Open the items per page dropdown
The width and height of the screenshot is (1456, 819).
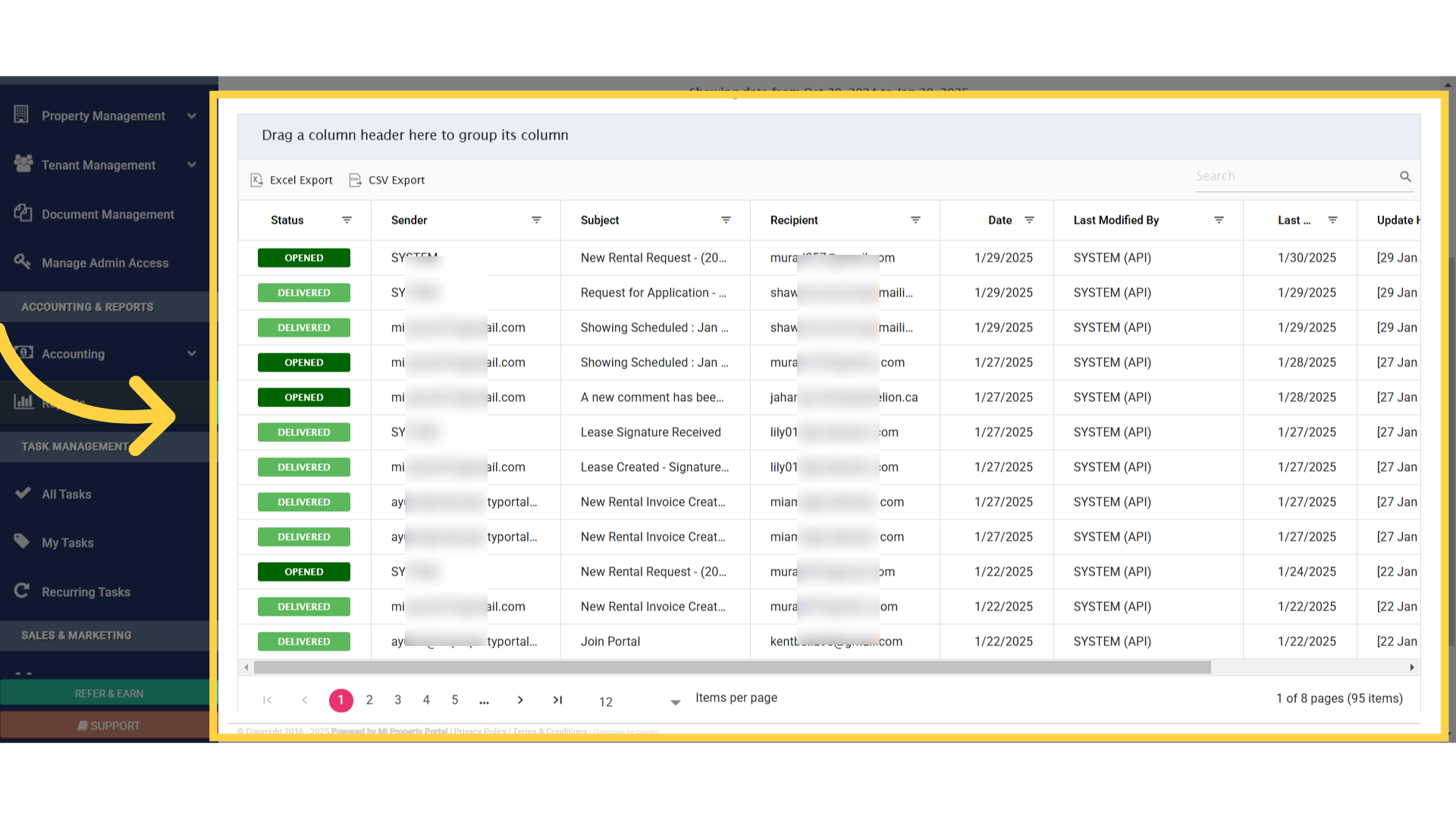[674, 701]
